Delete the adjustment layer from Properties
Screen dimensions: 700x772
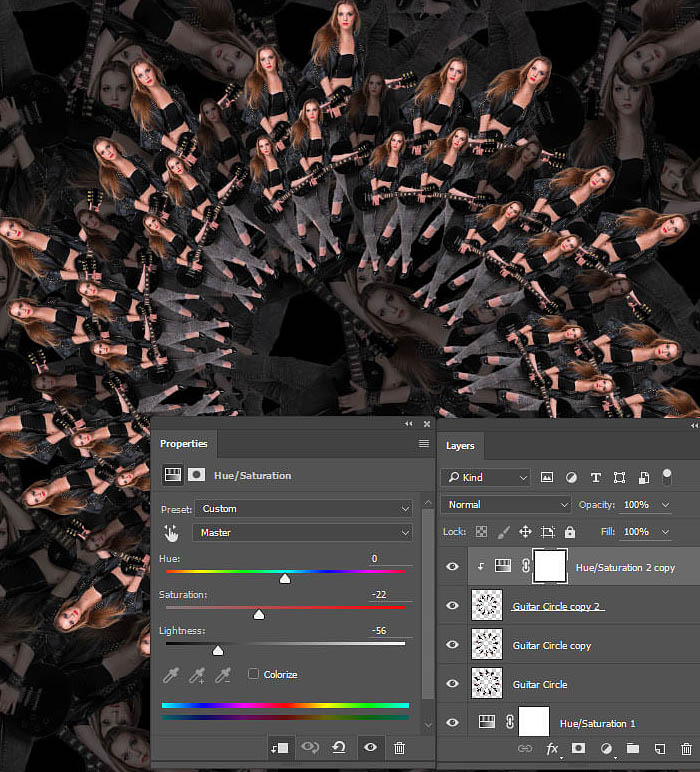[x=399, y=748]
